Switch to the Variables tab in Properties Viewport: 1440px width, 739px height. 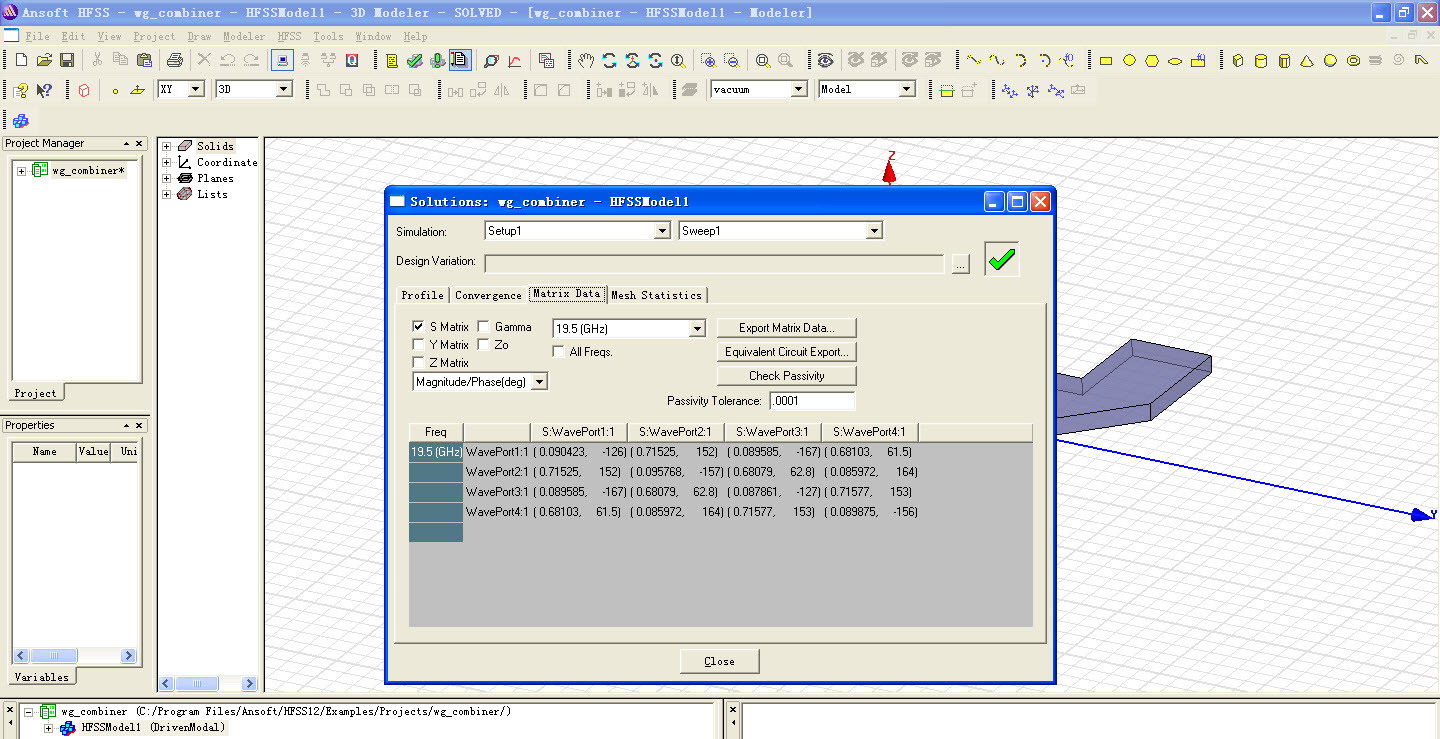pyautogui.click(x=42, y=677)
